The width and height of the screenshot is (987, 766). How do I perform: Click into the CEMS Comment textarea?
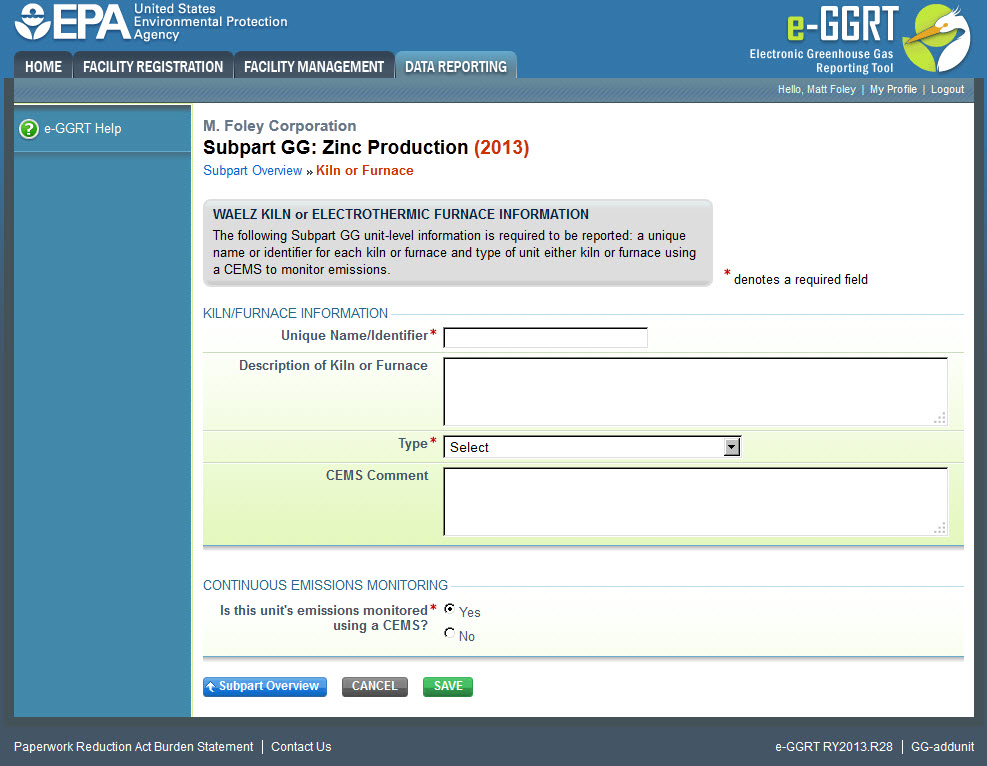(696, 502)
